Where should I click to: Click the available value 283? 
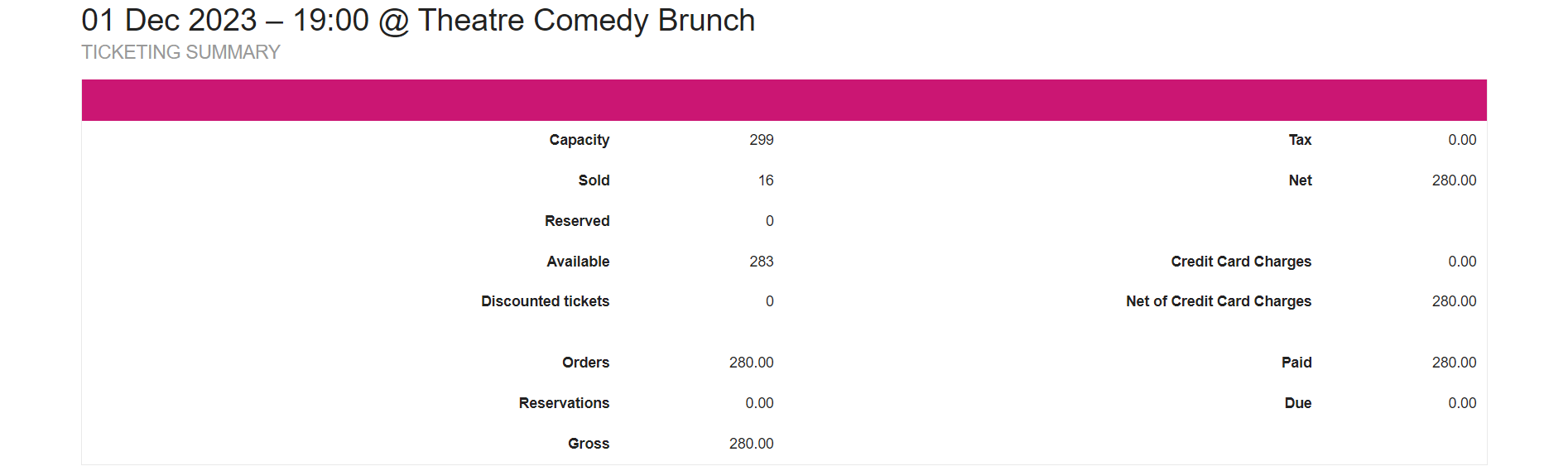[762, 262]
